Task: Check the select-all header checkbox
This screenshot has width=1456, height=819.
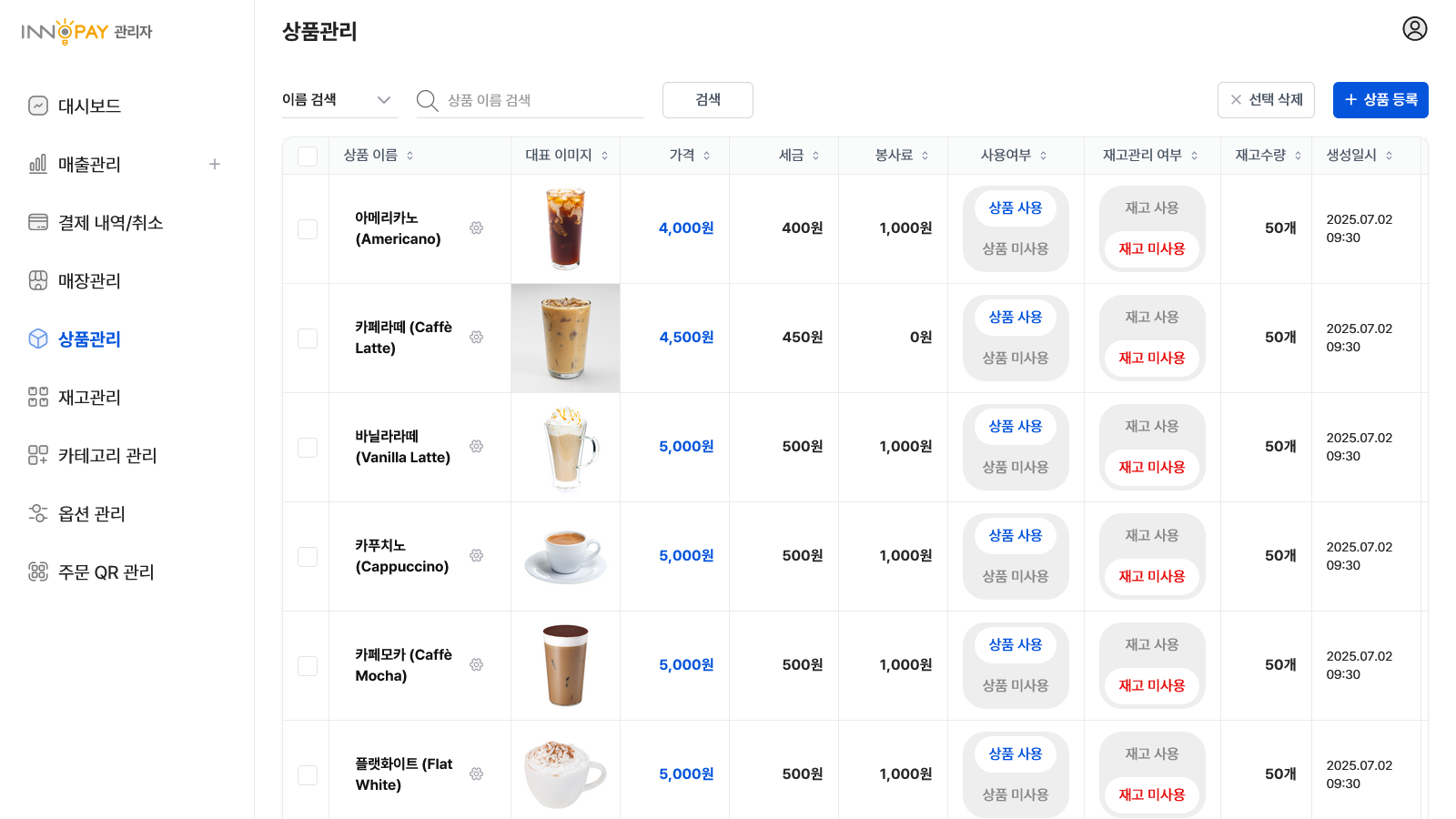Action: pyautogui.click(x=308, y=156)
